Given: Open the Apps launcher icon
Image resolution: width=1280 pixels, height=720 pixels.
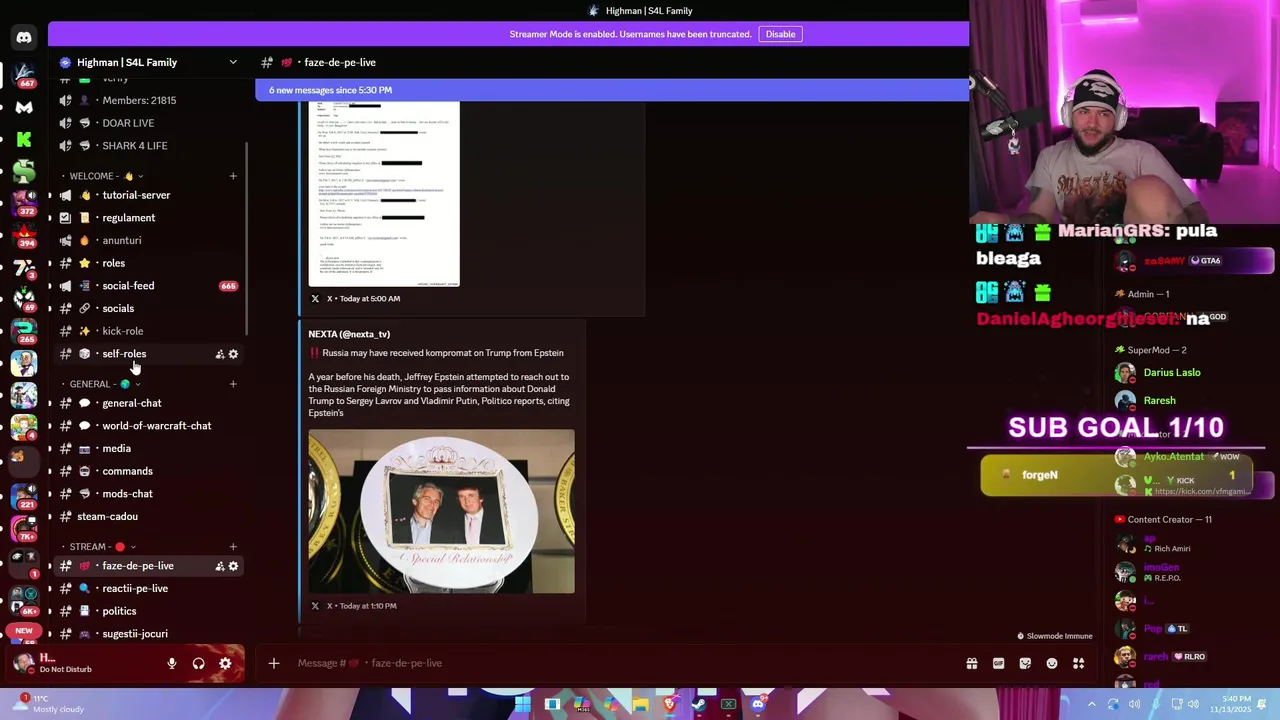Looking at the screenshot, I should coord(1078,663).
